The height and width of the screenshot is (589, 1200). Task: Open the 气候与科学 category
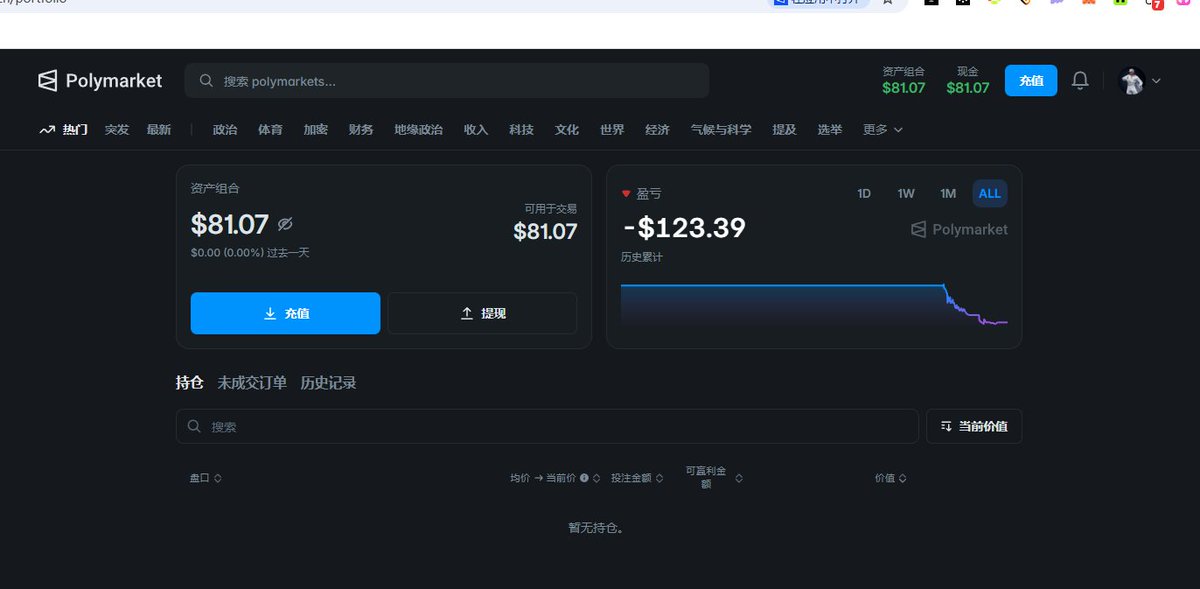(721, 130)
